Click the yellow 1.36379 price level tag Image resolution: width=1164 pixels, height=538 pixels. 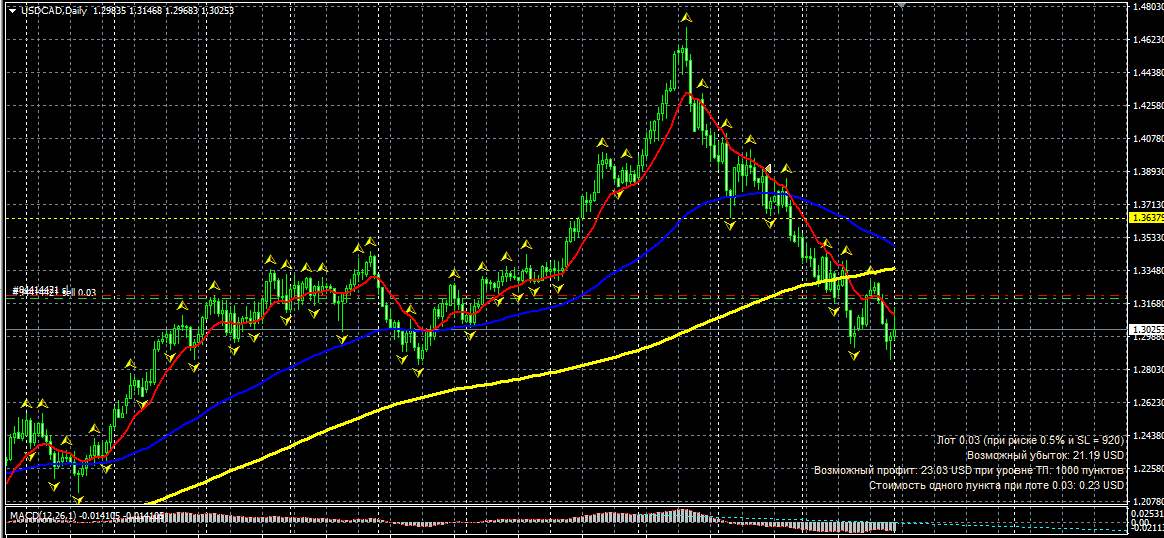click(1145, 218)
